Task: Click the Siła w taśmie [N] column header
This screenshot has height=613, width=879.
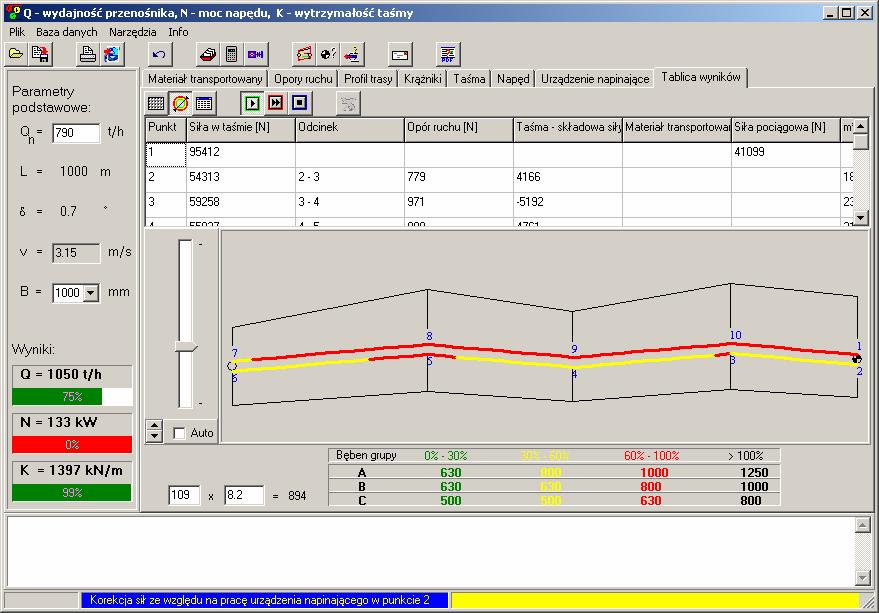Action: click(x=240, y=128)
